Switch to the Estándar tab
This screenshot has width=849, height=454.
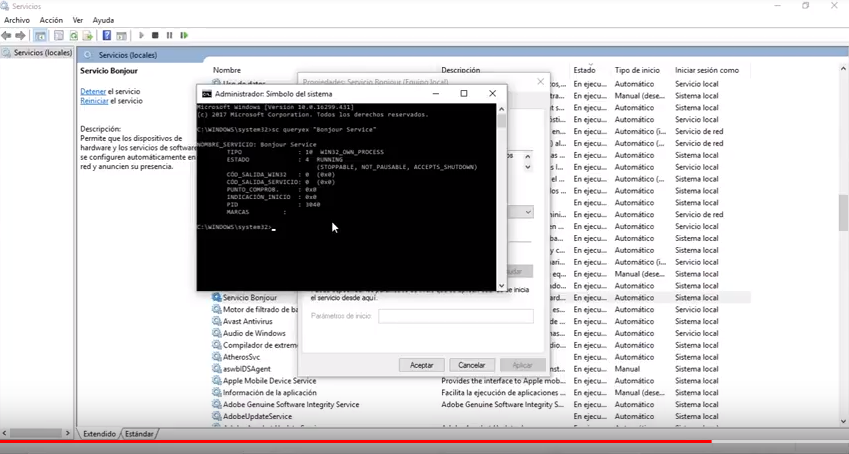pos(139,434)
